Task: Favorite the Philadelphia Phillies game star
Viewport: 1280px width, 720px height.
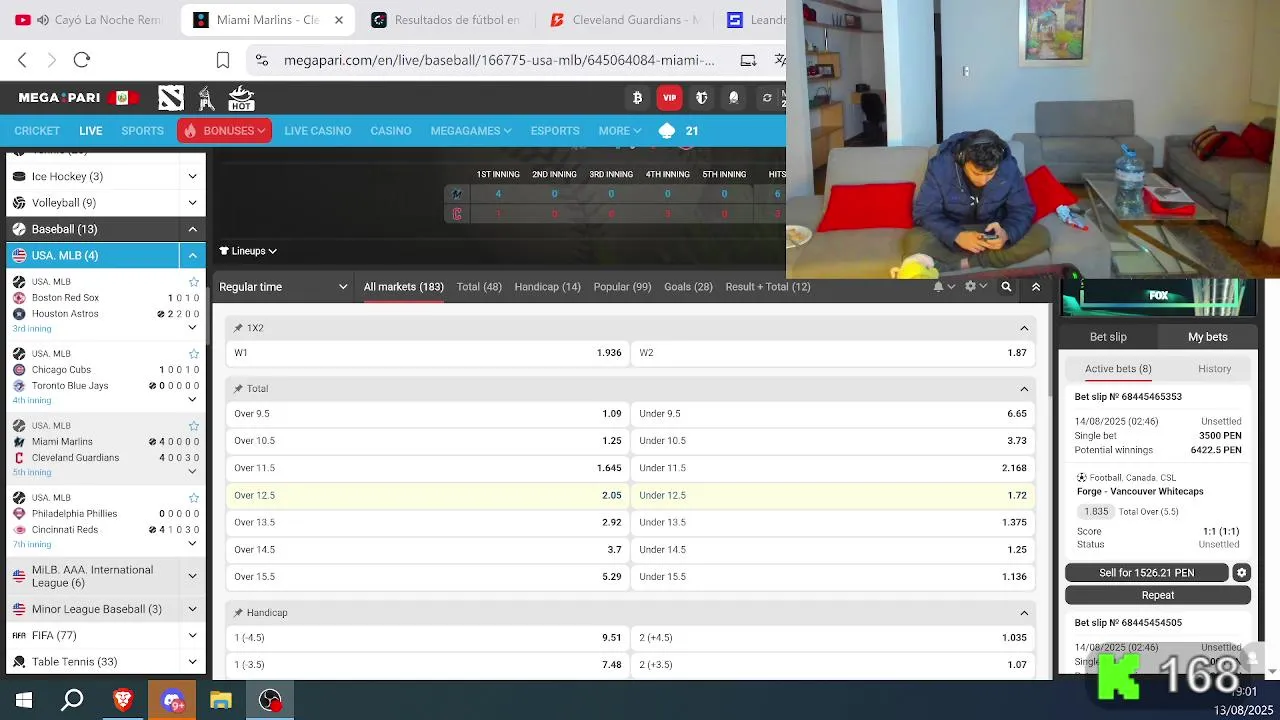Action: click(x=194, y=498)
